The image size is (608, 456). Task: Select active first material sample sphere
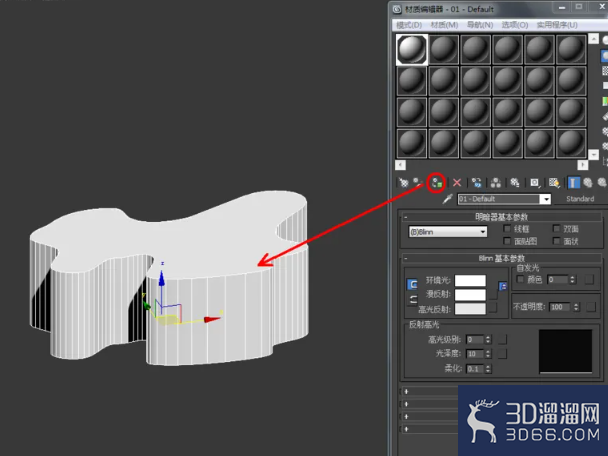(x=412, y=49)
